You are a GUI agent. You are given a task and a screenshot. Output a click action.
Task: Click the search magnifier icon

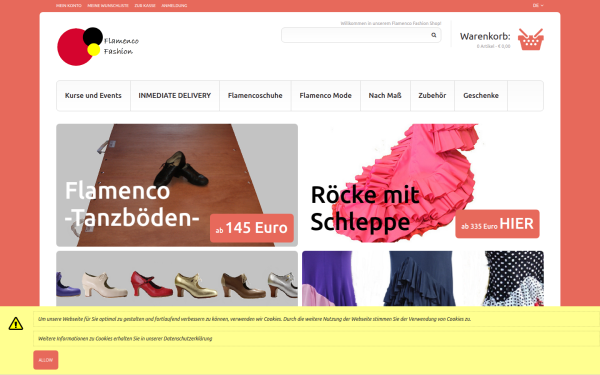[434, 35]
